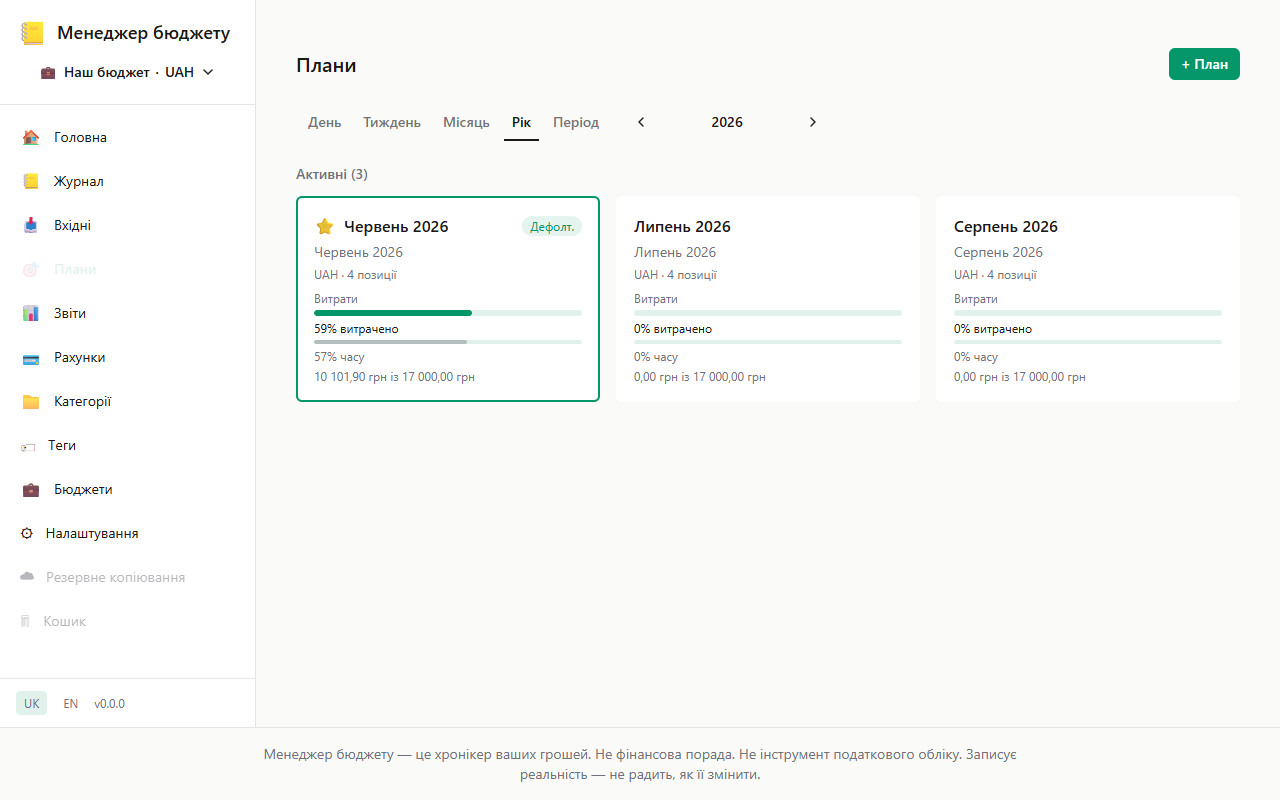Click the 57% часу text
The height and width of the screenshot is (800, 1280).
339,357
